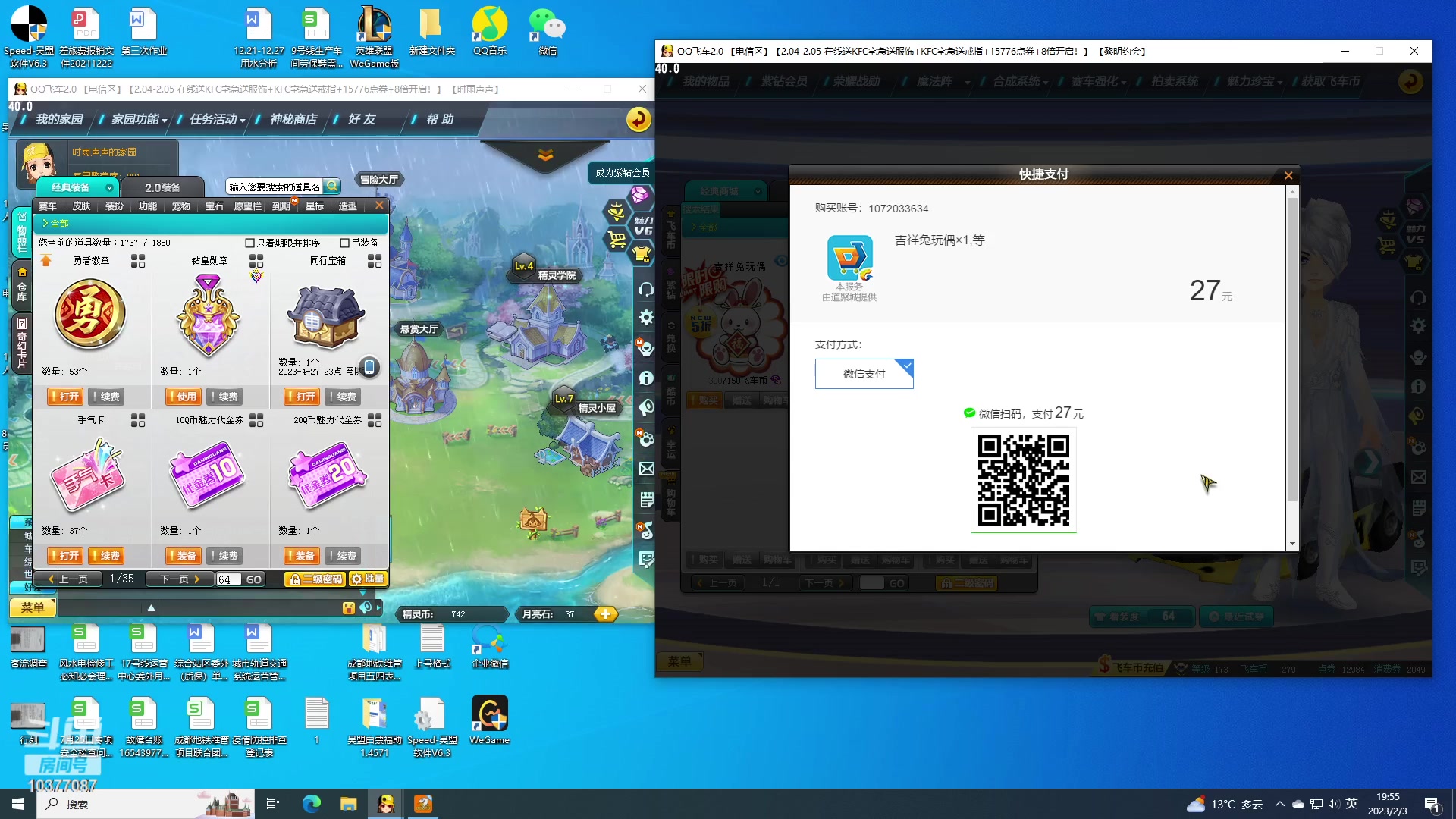Click the mobile phone icon on 同行宝箱
1456x819 pixels.
pos(369,367)
